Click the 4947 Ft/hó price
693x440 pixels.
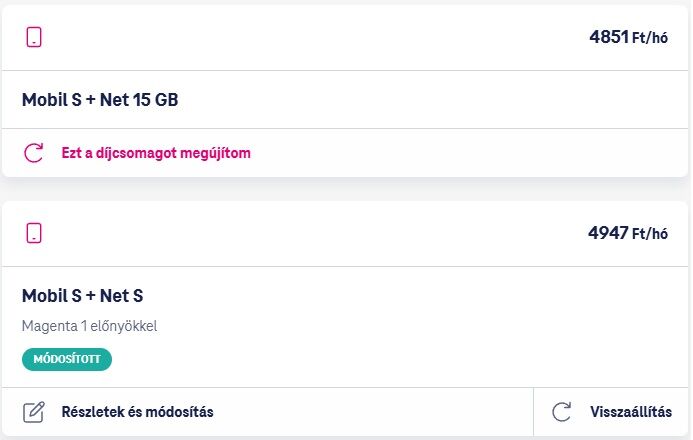[x=628, y=233]
